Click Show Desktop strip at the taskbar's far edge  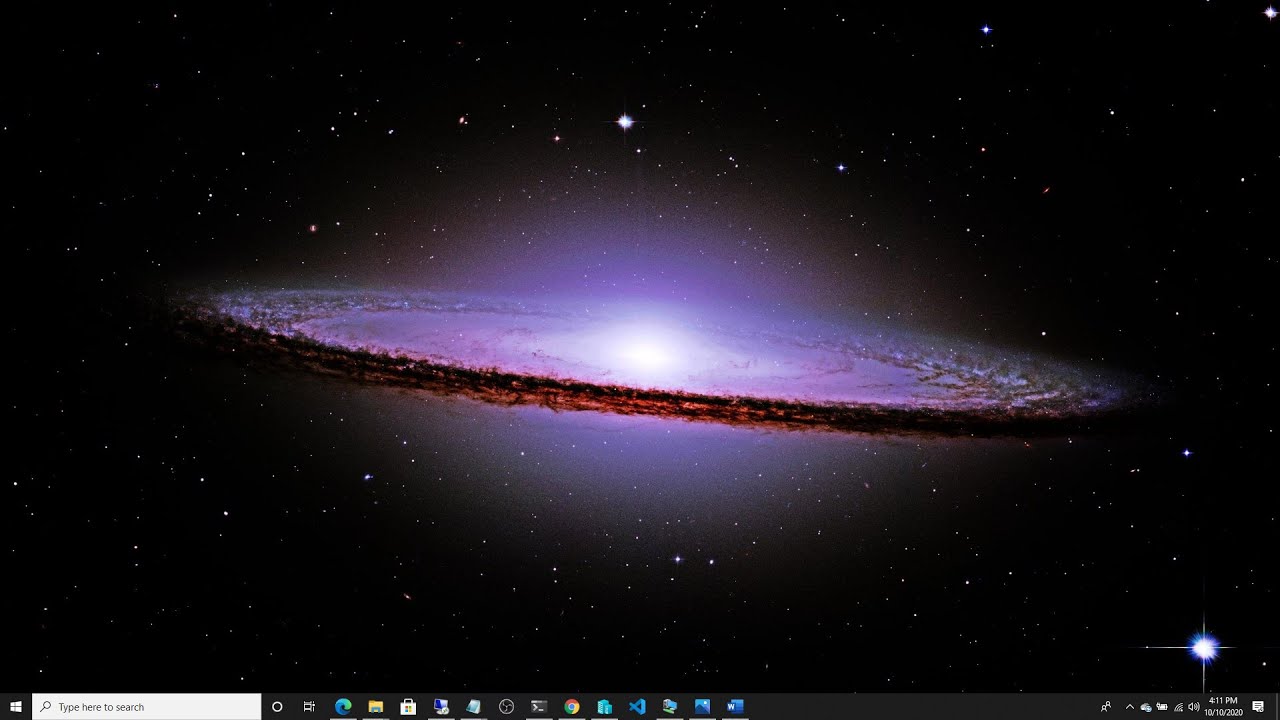click(x=1277, y=706)
